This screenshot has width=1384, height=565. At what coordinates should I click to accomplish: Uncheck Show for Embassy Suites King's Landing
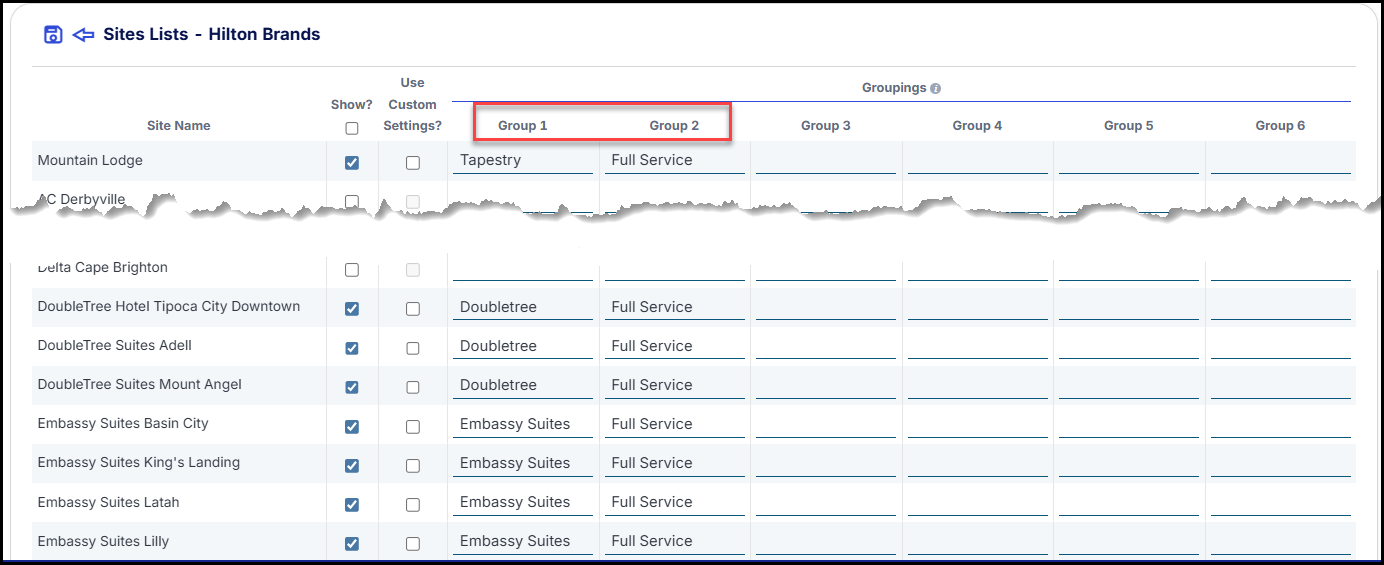[352, 466]
